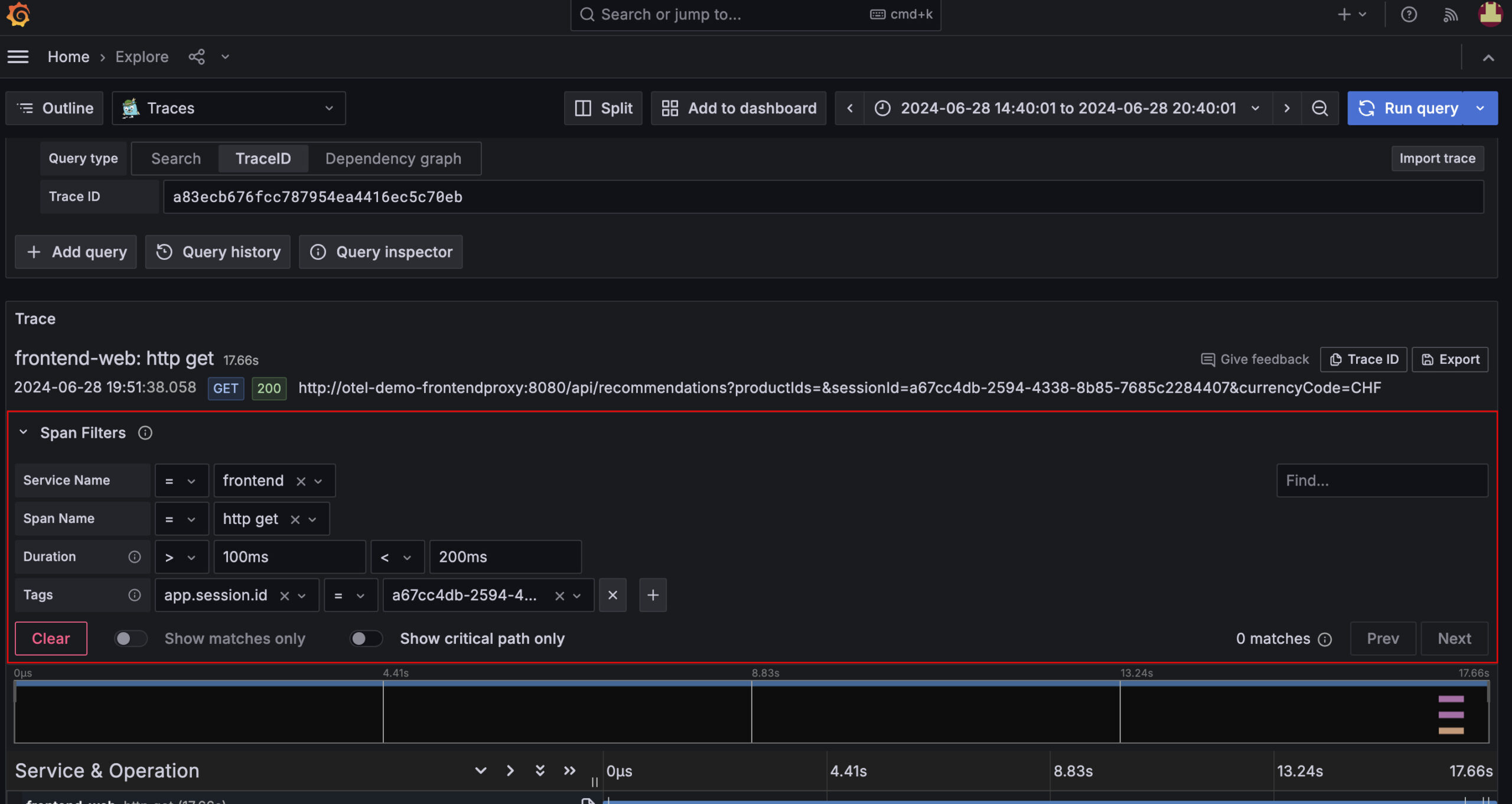
Task: Click the Grafana logo icon
Action: (x=18, y=15)
